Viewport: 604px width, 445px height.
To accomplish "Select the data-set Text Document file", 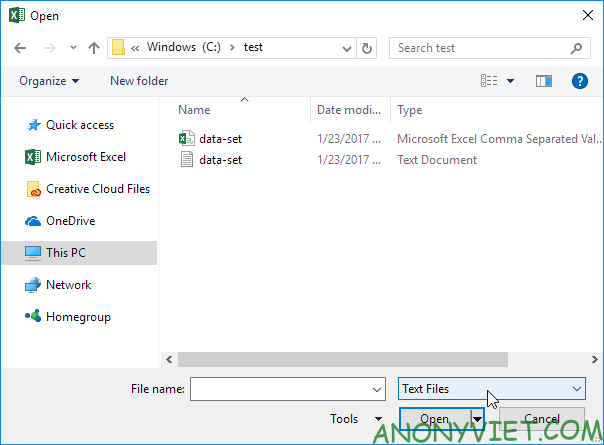I will [218, 159].
